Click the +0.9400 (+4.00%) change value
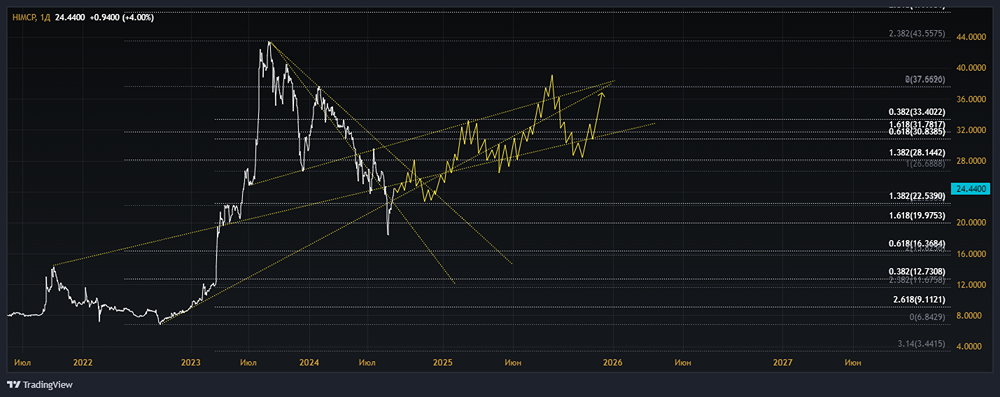The height and width of the screenshot is (397, 1000). 123,17
